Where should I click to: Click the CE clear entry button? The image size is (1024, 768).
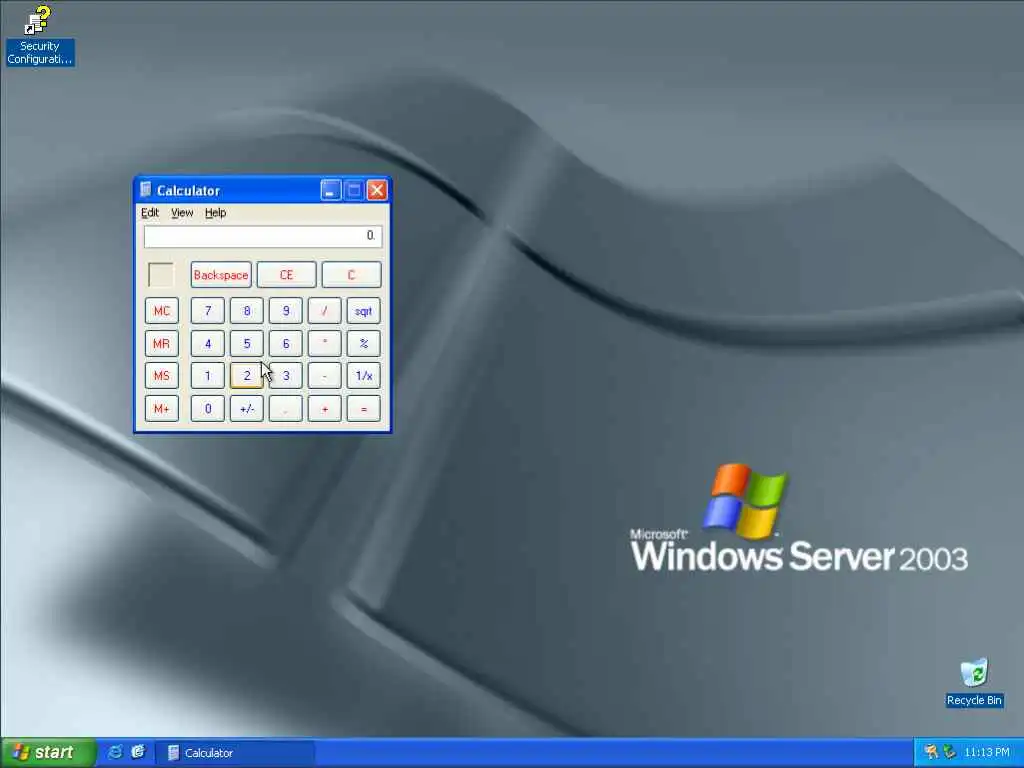[x=286, y=275]
